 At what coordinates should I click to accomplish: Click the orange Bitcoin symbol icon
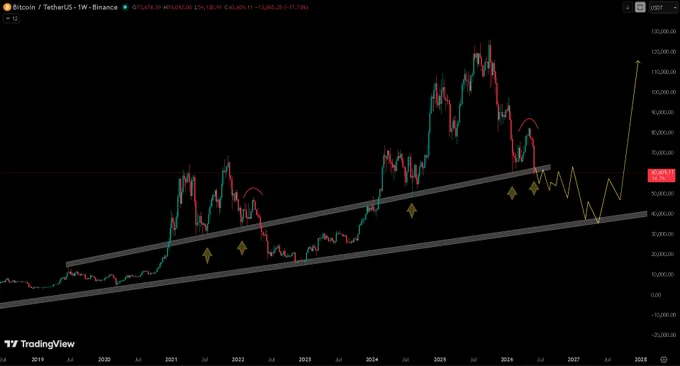click(7, 7)
